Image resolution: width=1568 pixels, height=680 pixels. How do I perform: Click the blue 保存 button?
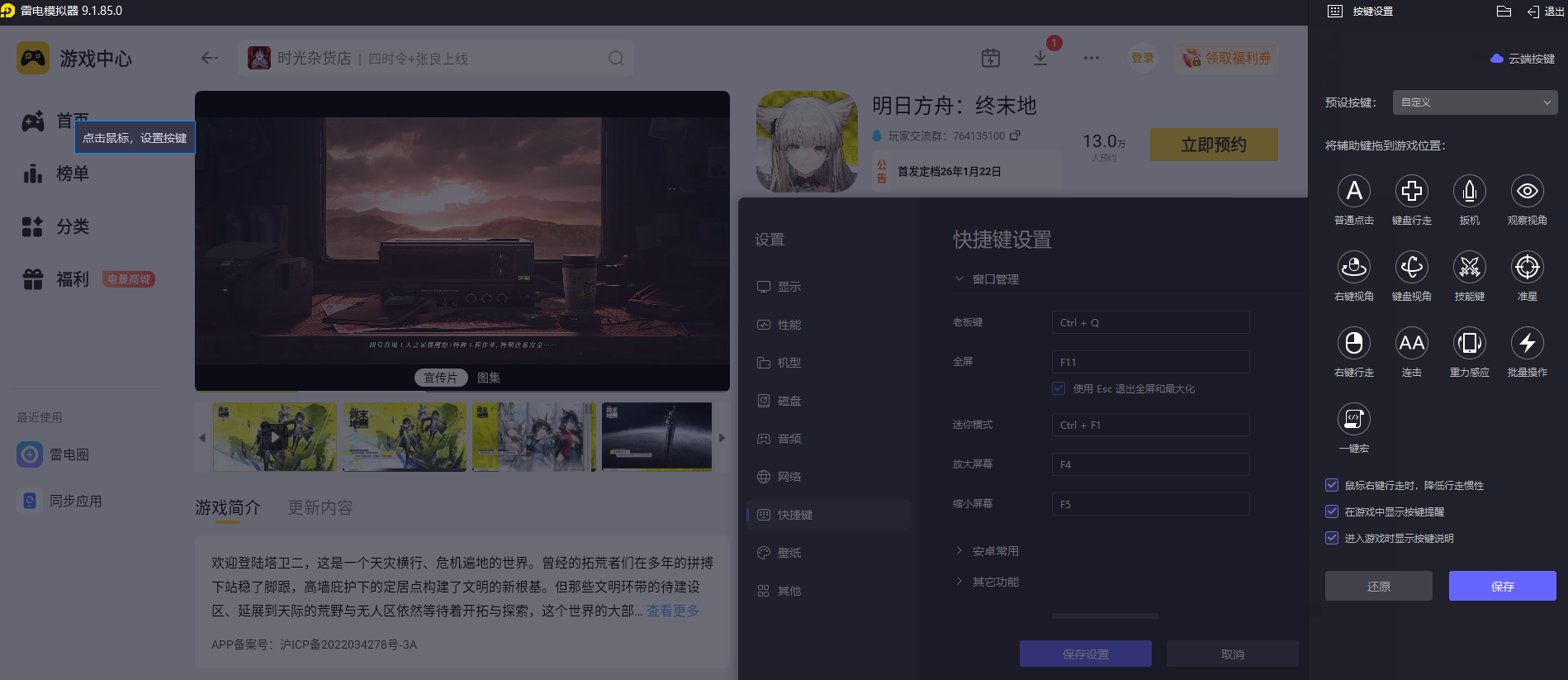[1502, 586]
